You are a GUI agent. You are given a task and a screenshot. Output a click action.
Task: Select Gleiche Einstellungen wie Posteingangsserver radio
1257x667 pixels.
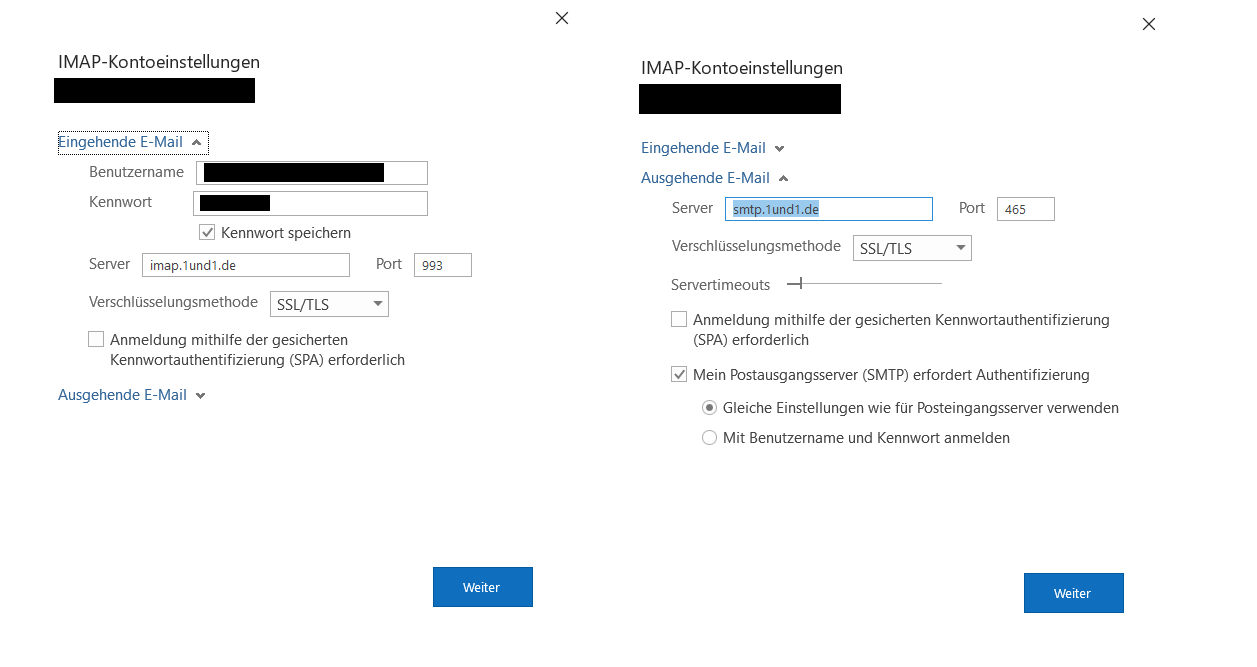tap(710, 408)
